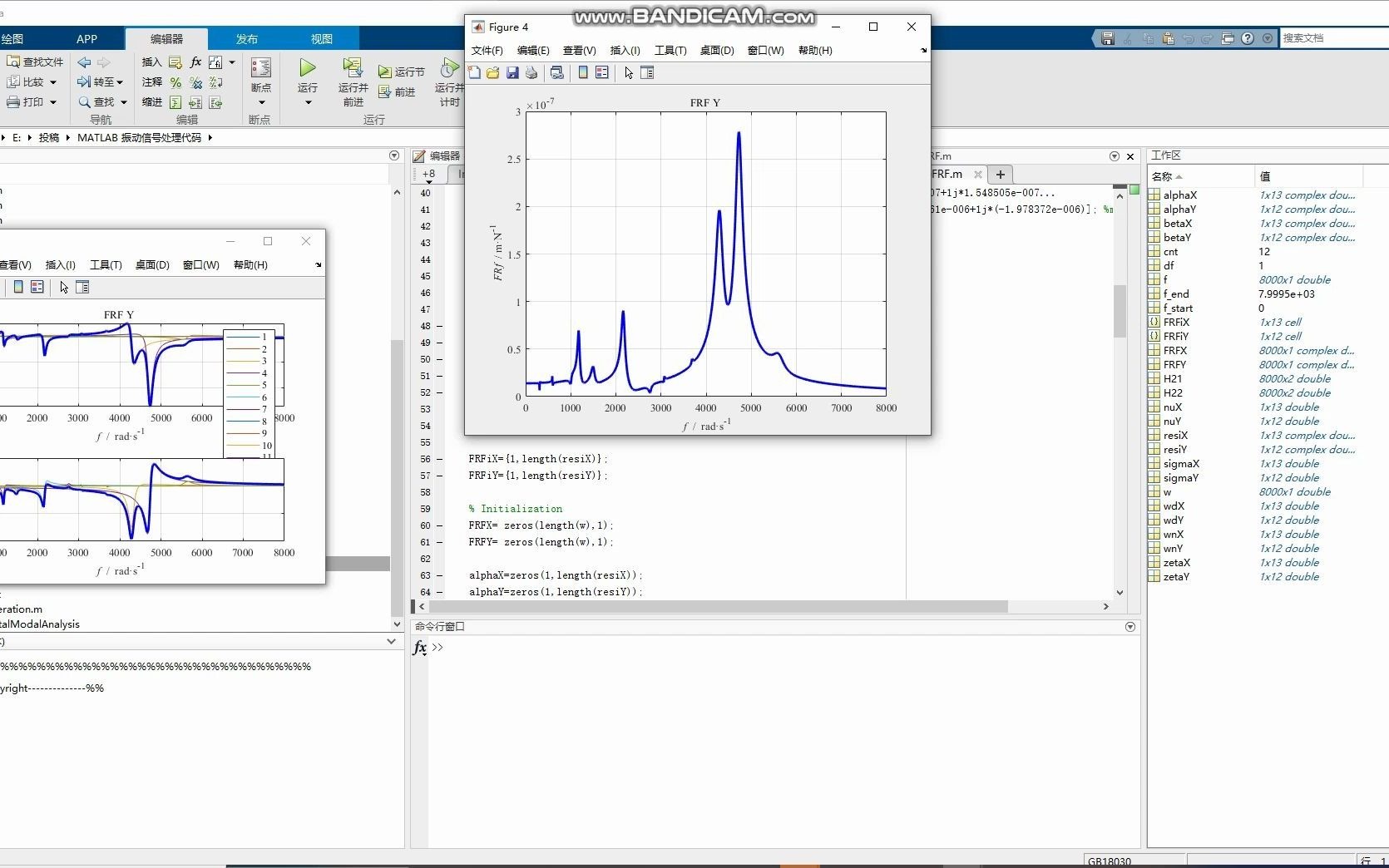Open the New Figure icon in Figure 4 toolbar
The width and height of the screenshot is (1389, 868).
coord(473,72)
